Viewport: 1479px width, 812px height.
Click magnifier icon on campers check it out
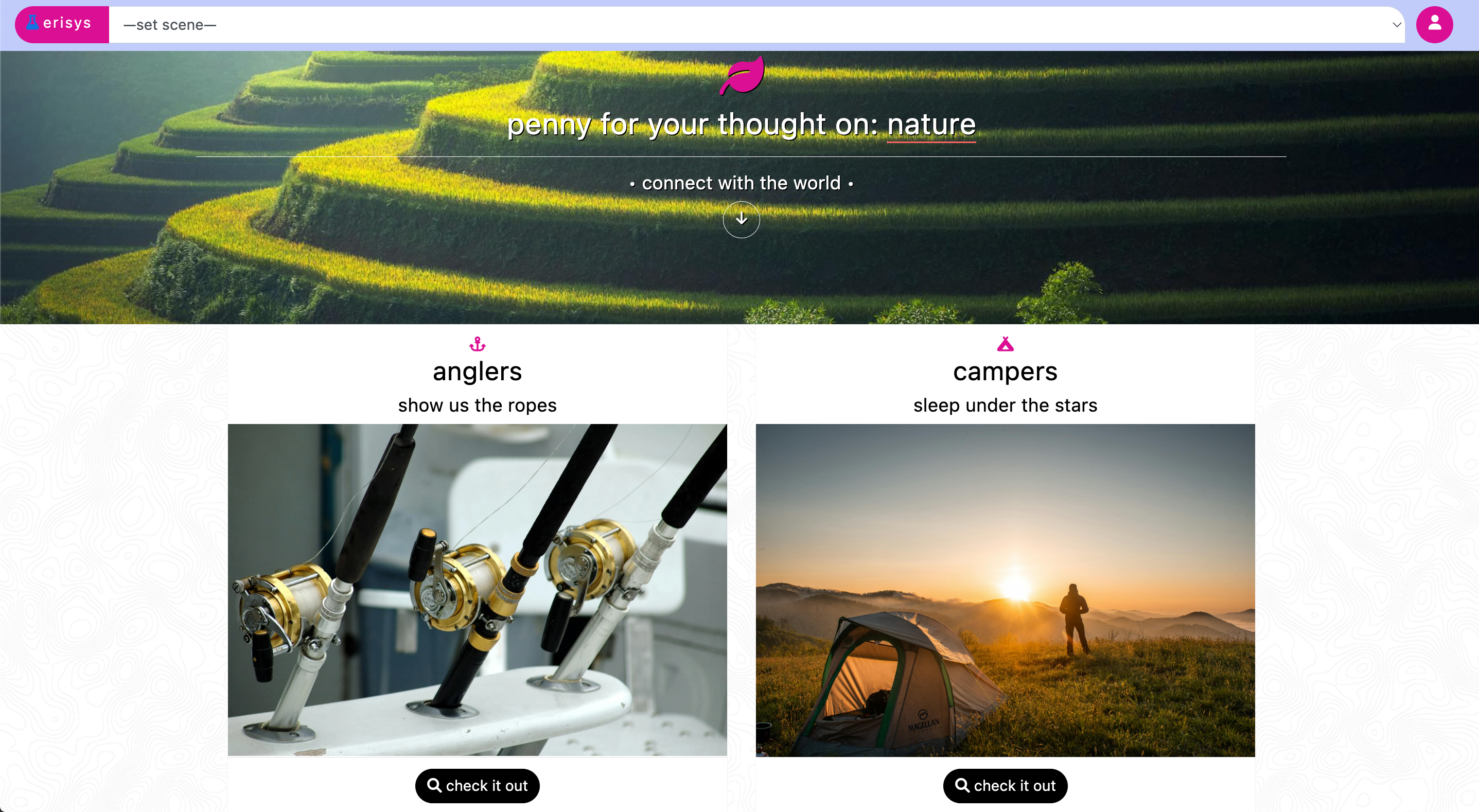coord(962,785)
